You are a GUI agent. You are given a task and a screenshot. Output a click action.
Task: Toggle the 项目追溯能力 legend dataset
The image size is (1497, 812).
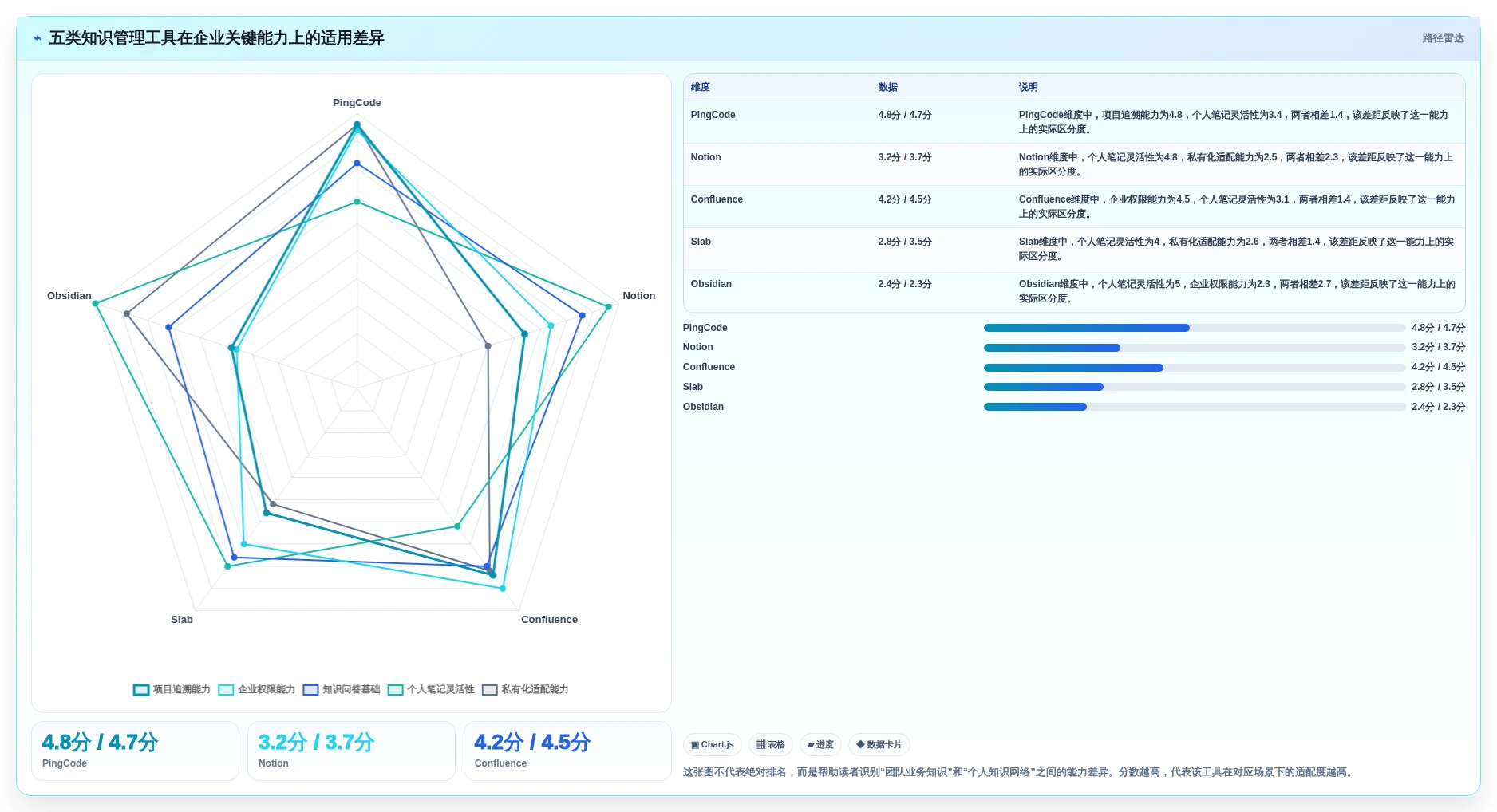pyautogui.click(x=172, y=689)
